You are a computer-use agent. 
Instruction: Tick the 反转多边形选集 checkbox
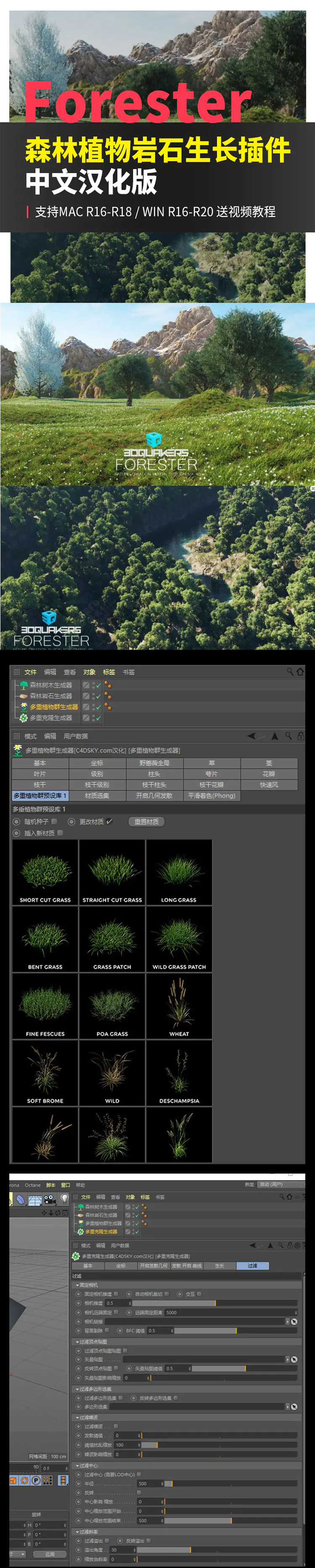pyautogui.click(x=176, y=1398)
